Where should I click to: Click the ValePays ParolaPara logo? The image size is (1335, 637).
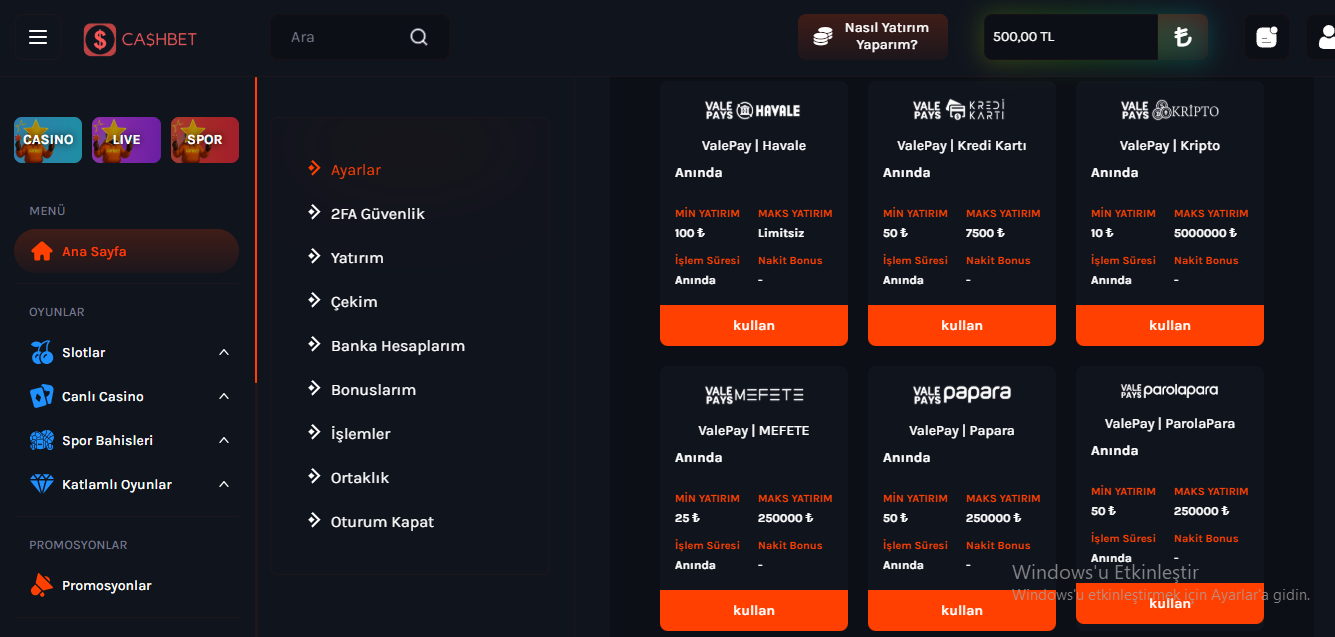click(x=1169, y=390)
